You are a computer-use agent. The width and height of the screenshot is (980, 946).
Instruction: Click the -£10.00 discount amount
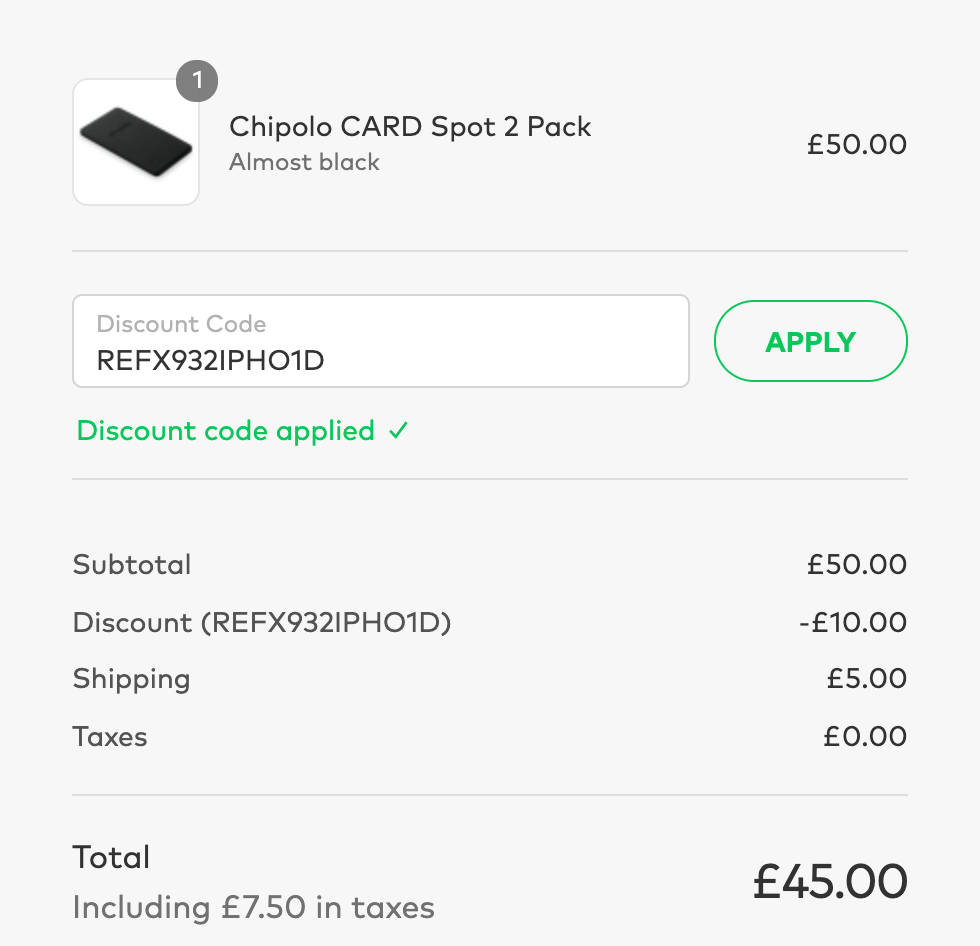click(853, 622)
